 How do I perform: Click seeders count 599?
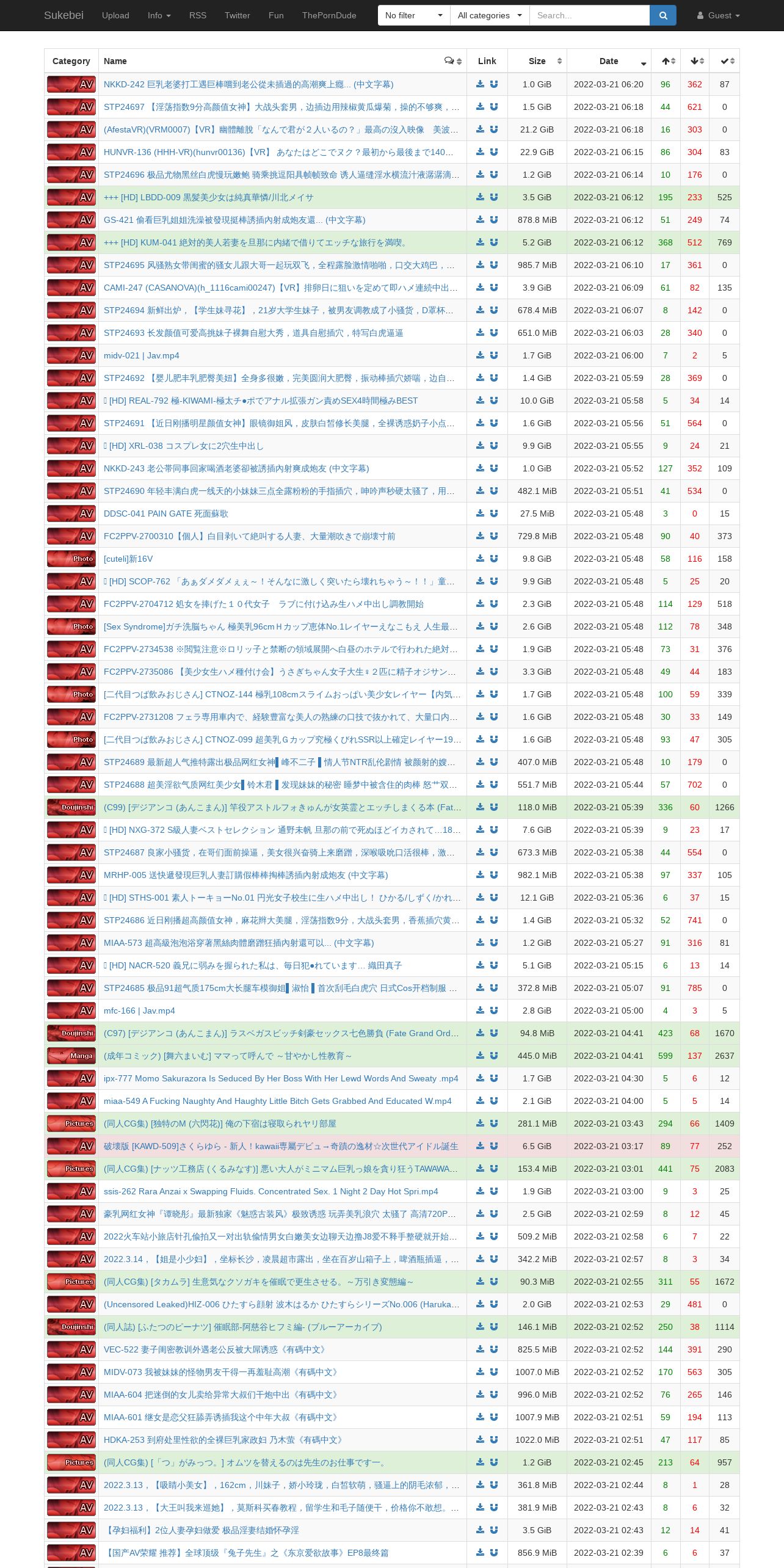pyautogui.click(x=666, y=1056)
